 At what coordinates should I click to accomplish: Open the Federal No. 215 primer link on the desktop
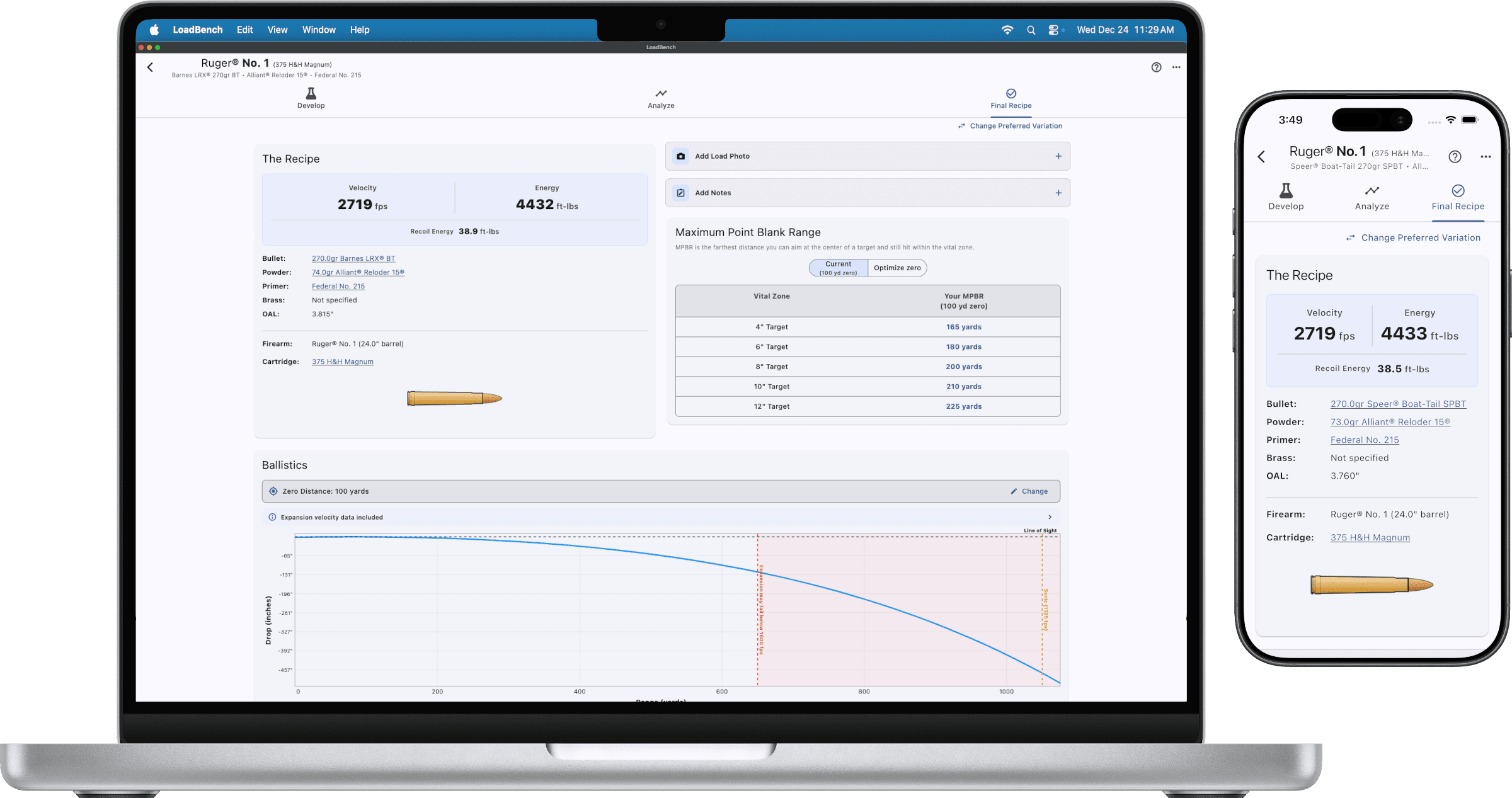338,286
